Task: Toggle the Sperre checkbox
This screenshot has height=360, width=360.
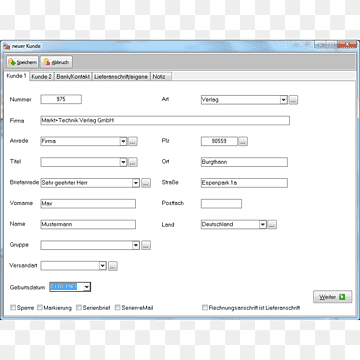Action: point(13,308)
